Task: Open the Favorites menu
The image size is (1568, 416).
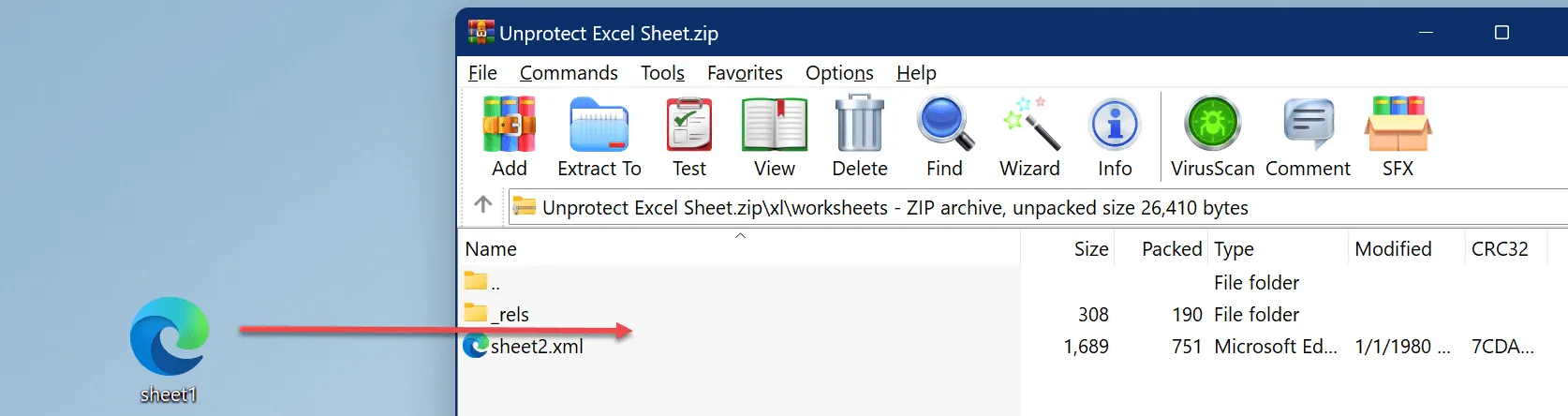Action: pyautogui.click(x=745, y=73)
